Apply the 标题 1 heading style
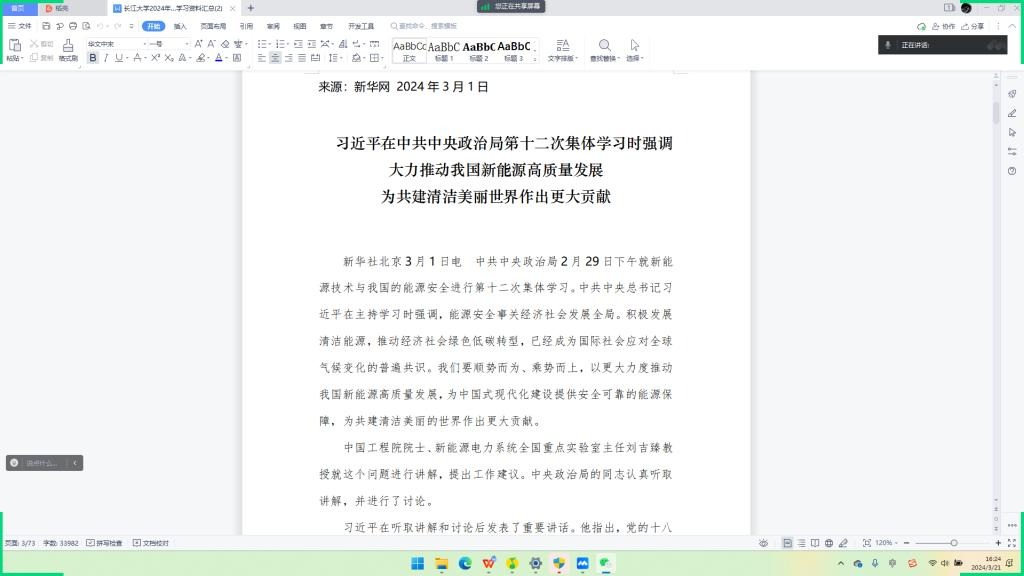The width and height of the screenshot is (1024, 576). pos(444,50)
